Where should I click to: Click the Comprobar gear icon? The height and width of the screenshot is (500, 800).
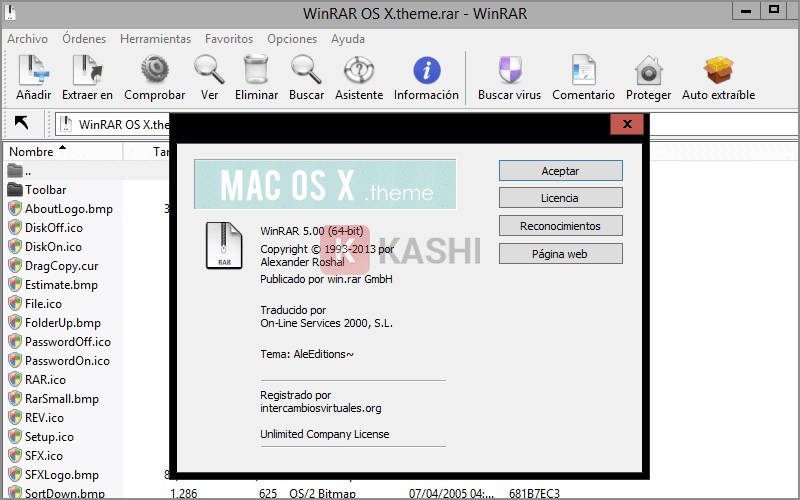click(155, 69)
